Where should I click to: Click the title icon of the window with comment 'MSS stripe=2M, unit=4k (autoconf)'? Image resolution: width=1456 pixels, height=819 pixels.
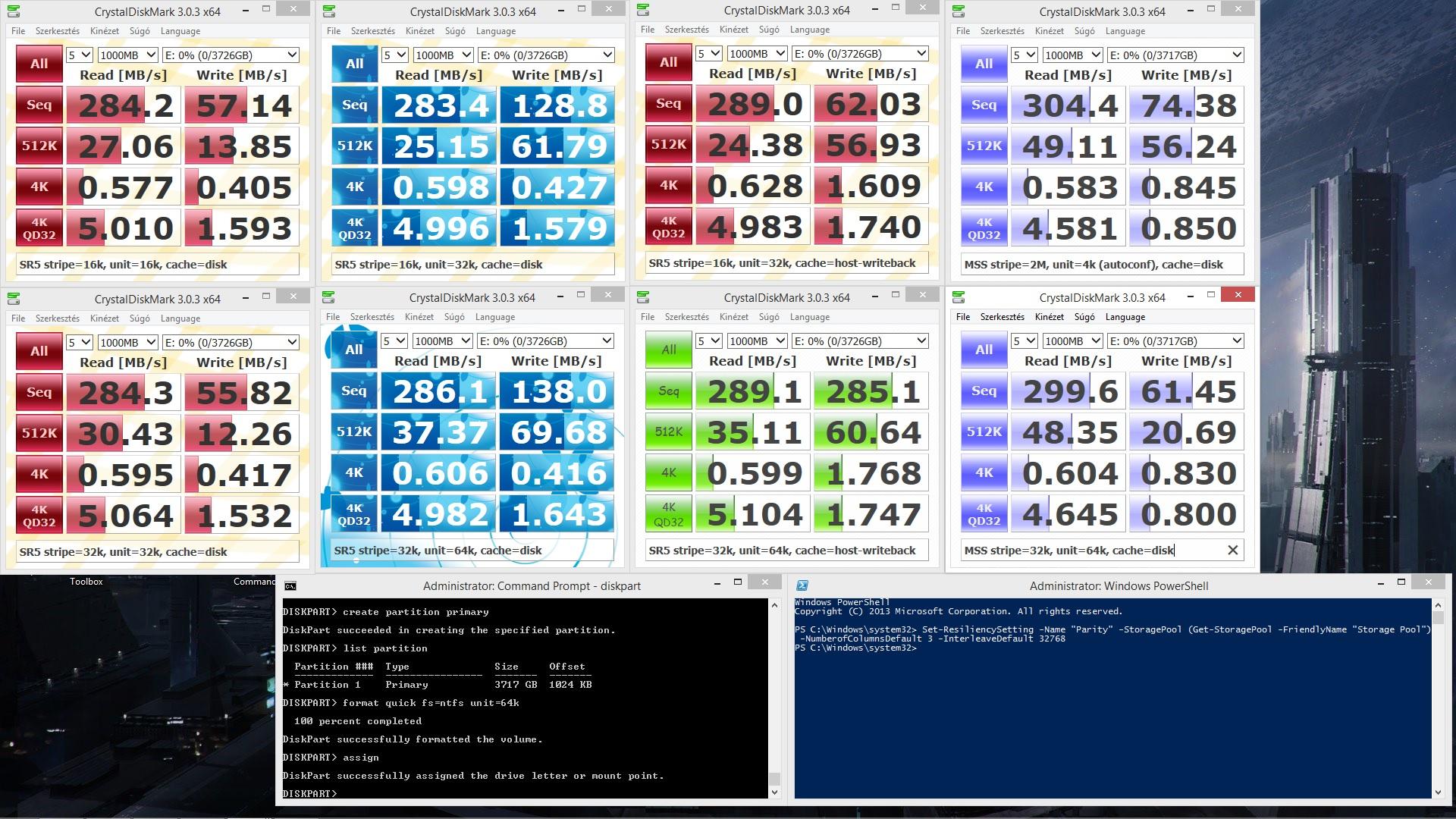[959, 11]
